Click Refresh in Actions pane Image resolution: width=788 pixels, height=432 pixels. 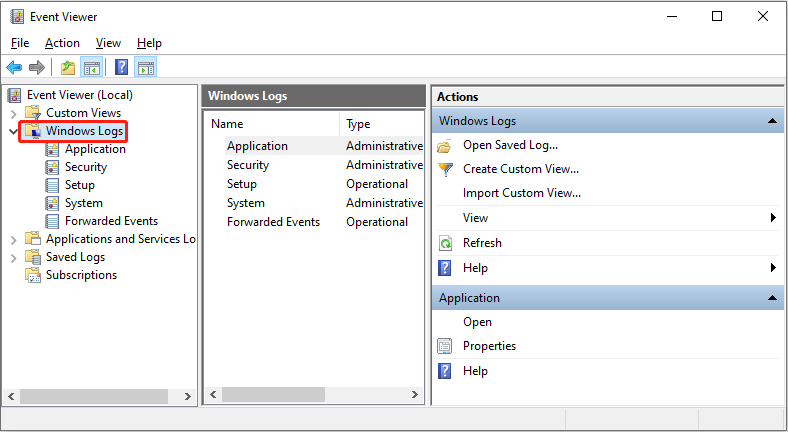pos(482,243)
